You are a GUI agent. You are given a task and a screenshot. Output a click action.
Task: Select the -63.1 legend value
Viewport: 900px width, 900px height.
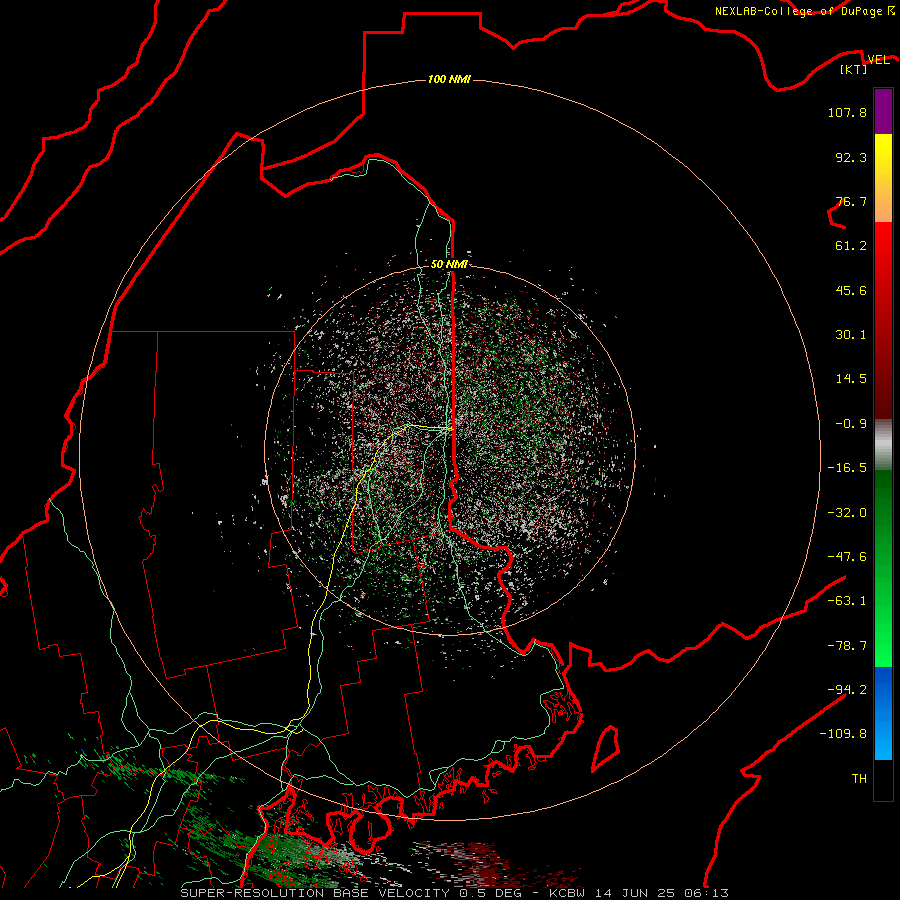[847, 601]
